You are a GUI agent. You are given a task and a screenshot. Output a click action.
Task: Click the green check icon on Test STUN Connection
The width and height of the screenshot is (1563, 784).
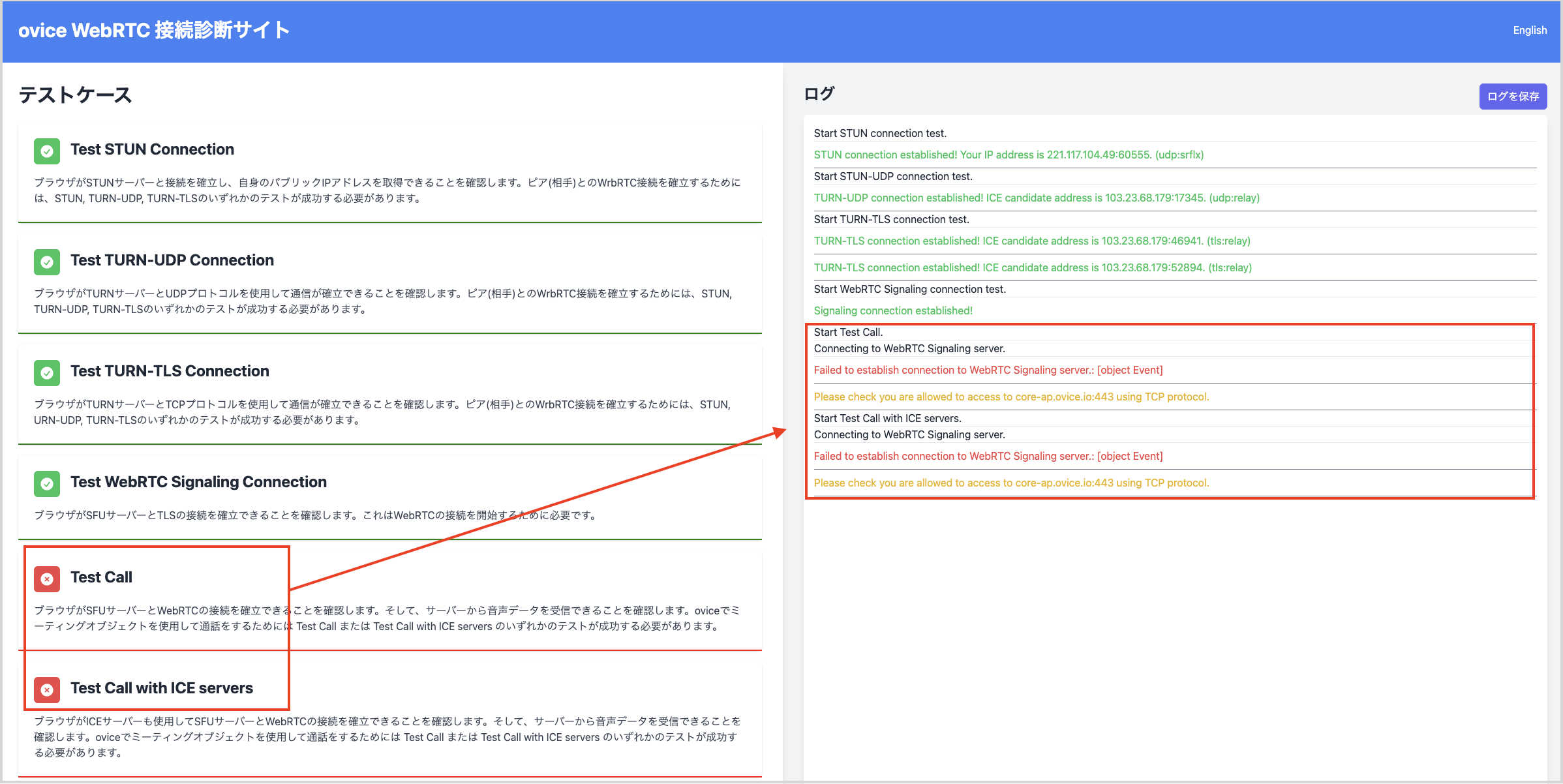pyautogui.click(x=46, y=151)
